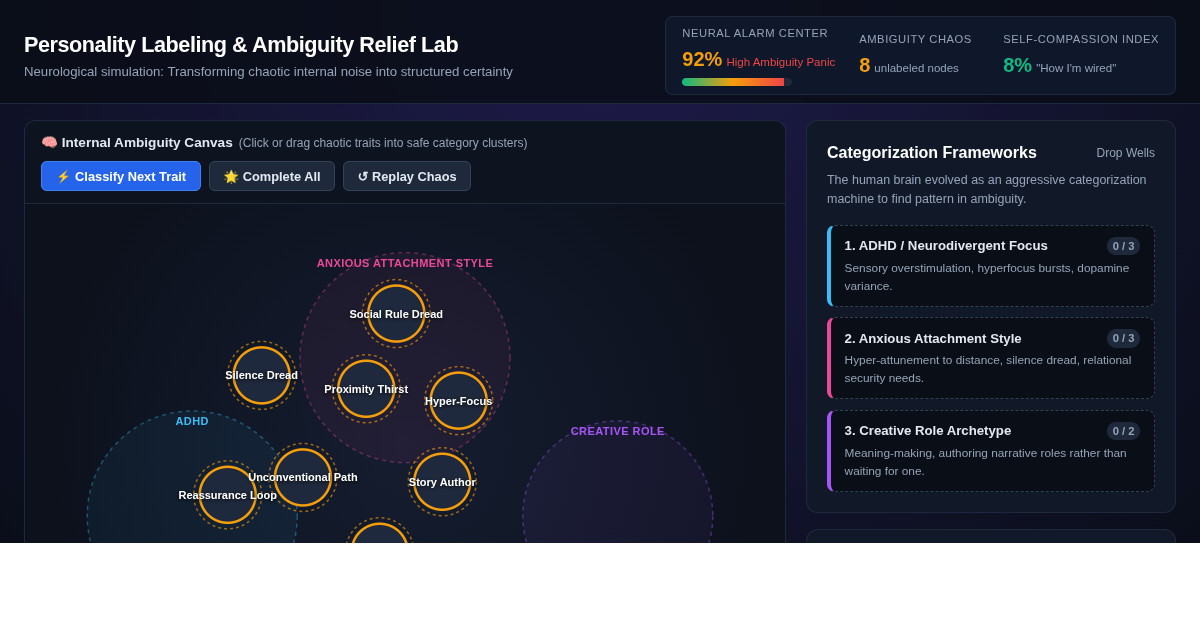Click the 92% High Ambiguity Panic reading
The width and height of the screenshot is (1200, 630).
(x=758, y=60)
